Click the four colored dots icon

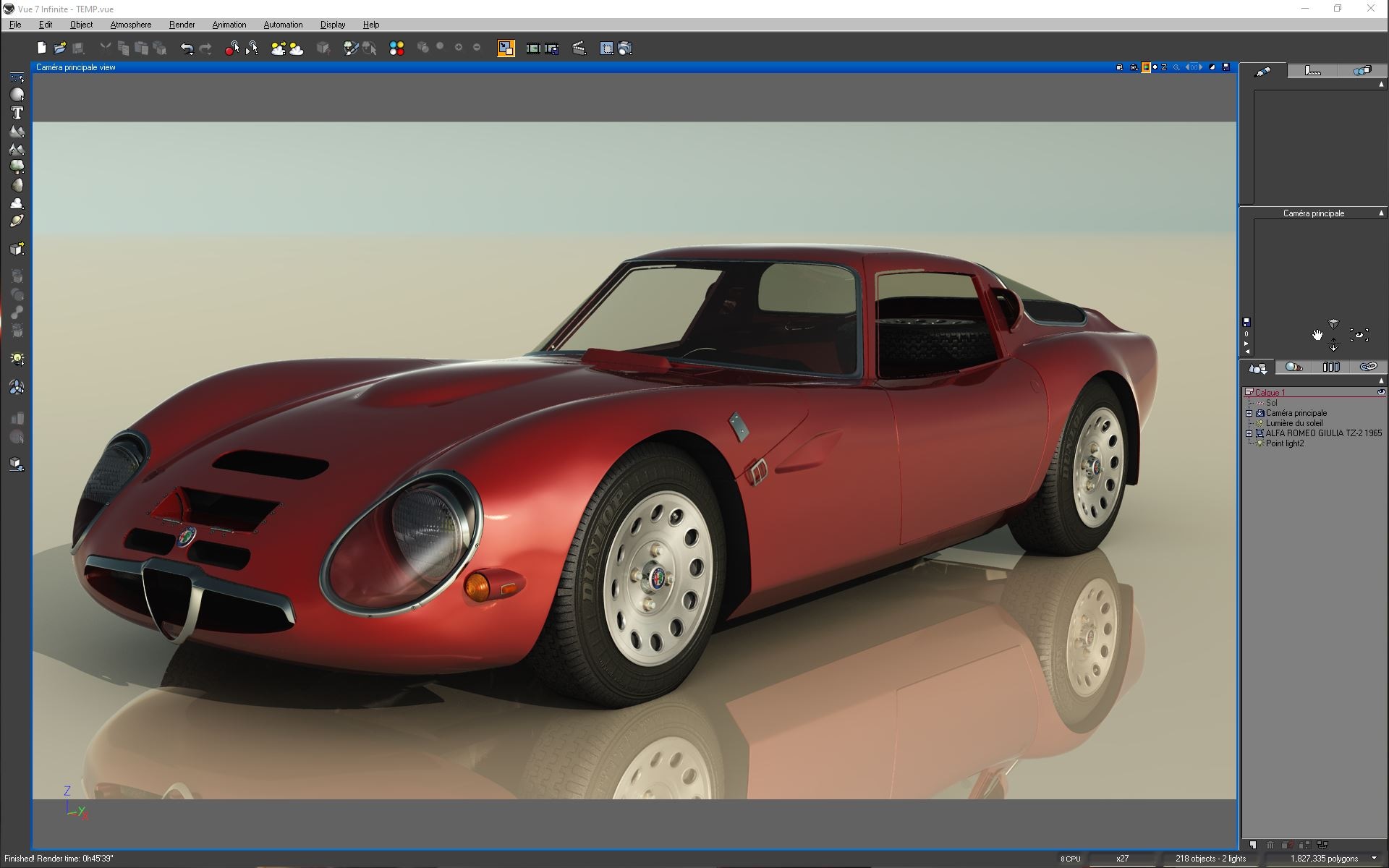tap(396, 48)
